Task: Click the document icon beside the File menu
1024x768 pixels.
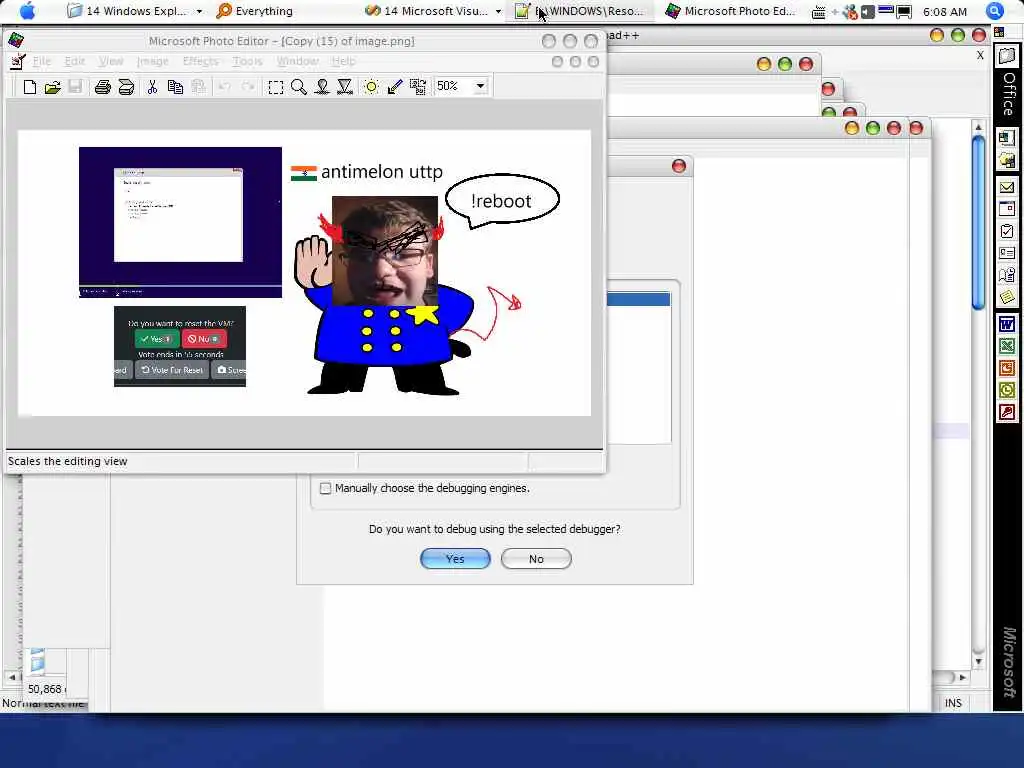Action: (18, 61)
